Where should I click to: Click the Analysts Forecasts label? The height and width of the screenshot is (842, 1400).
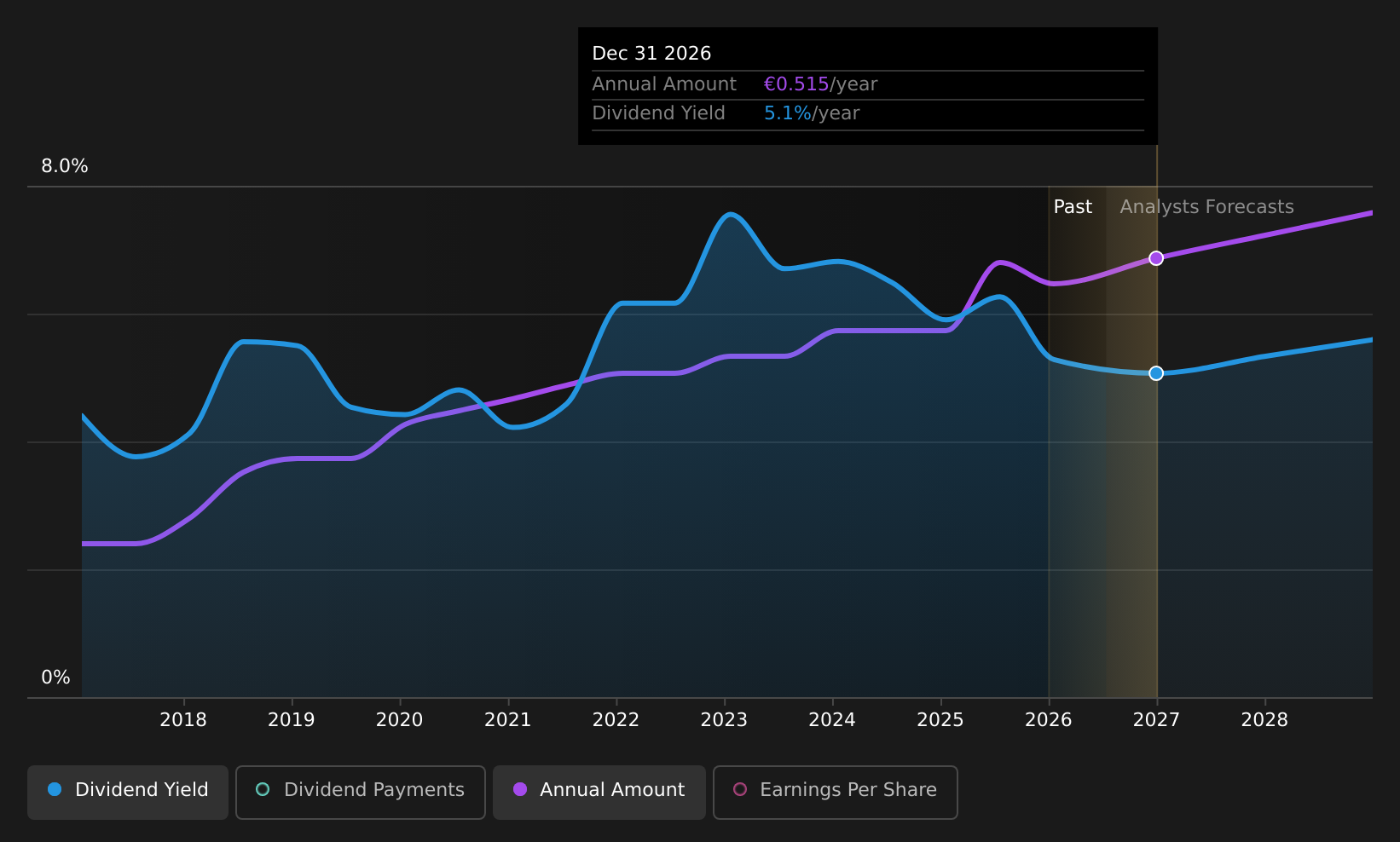1206,207
